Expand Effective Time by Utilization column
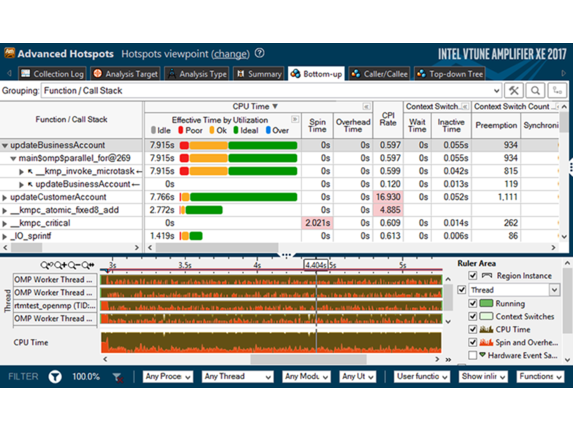Screen dimensions: 573x430 pos(295,119)
